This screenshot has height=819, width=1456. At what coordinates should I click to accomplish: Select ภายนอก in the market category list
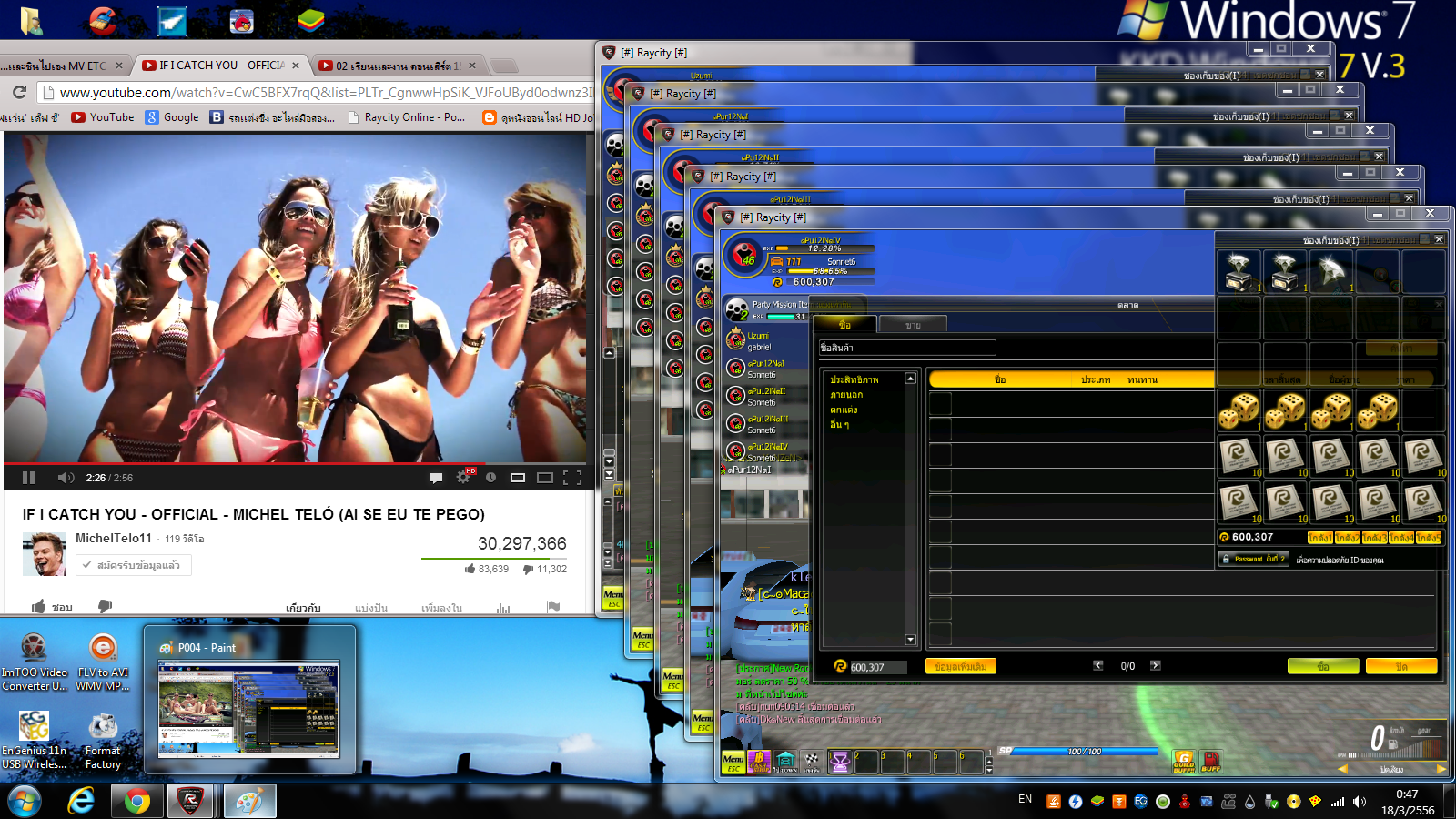click(x=846, y=395)
